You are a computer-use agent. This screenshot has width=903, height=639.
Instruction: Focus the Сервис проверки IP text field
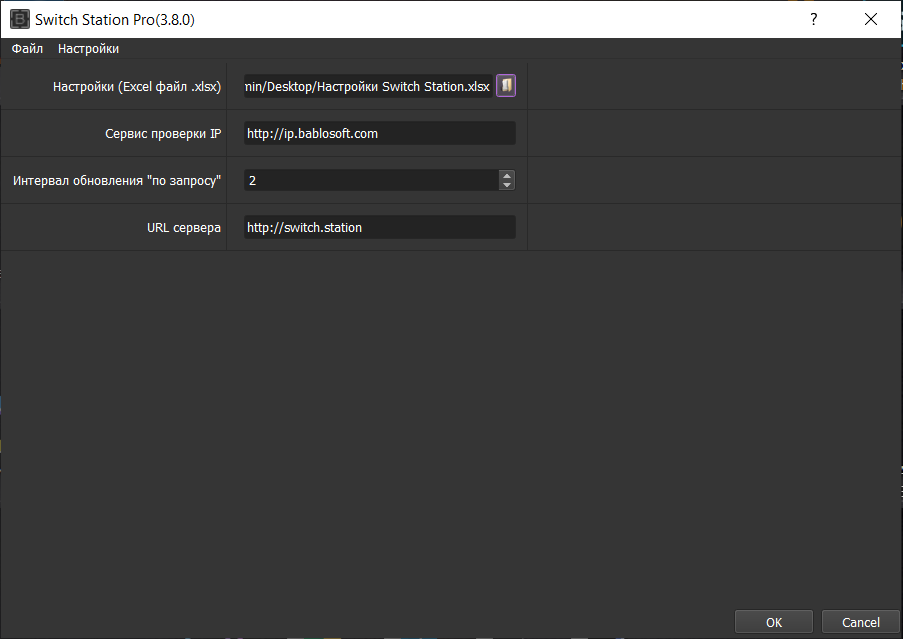tap(379, 133)
